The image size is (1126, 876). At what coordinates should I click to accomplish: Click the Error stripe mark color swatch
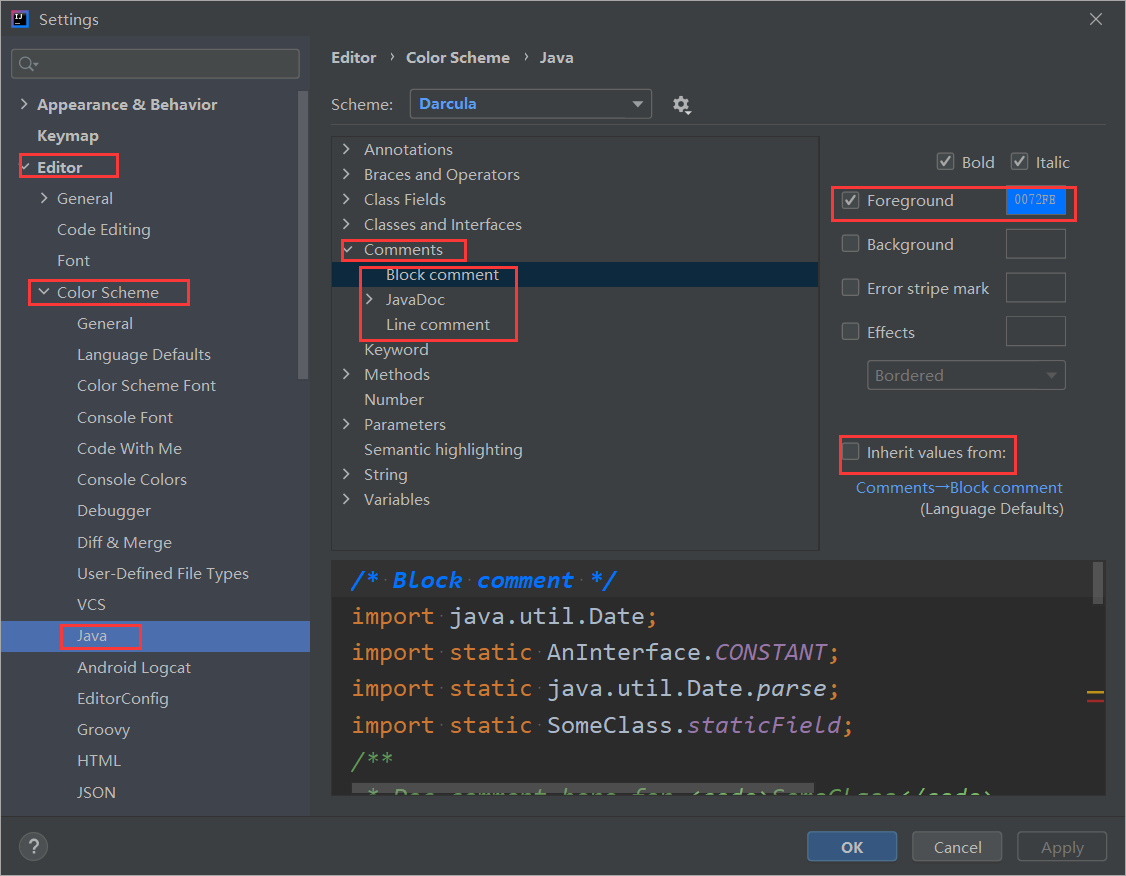(1036, 288)
